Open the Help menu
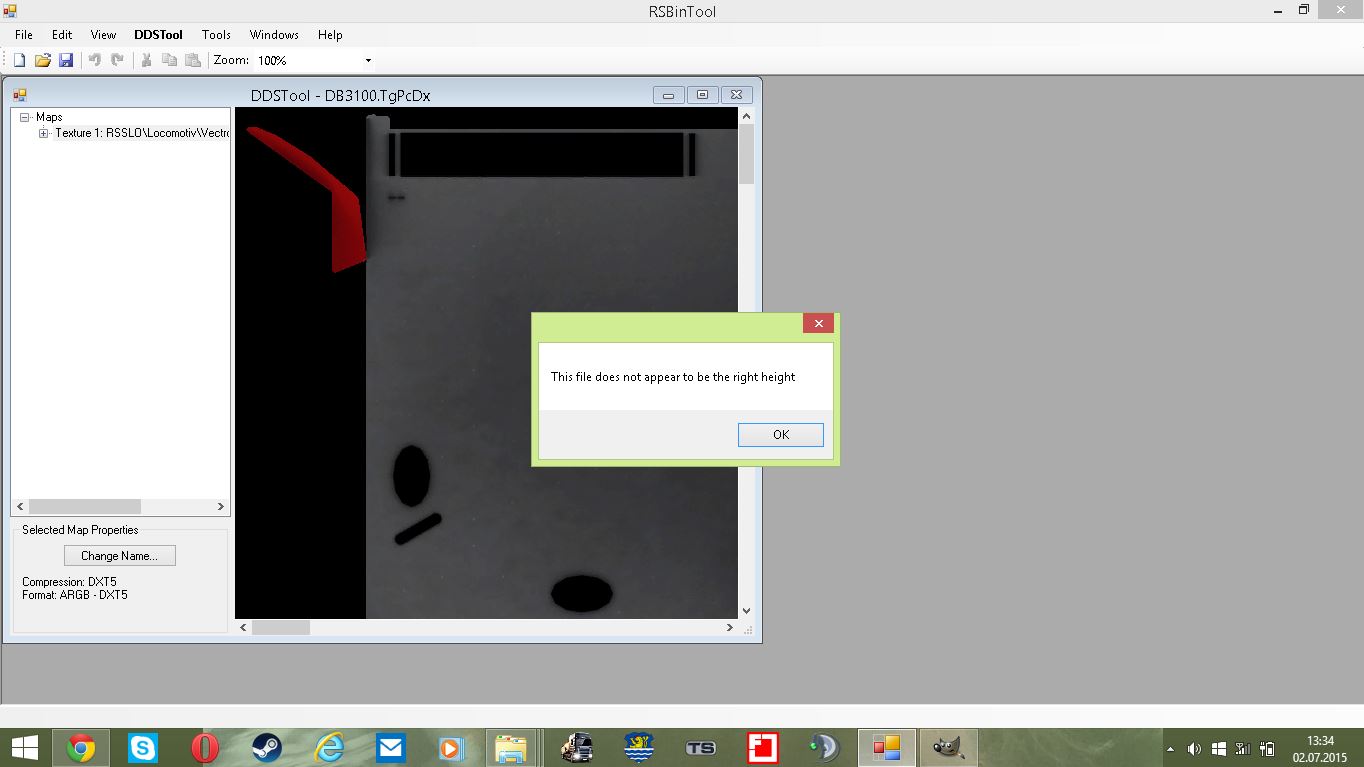 pyautogui.click(x=330, y=34)
